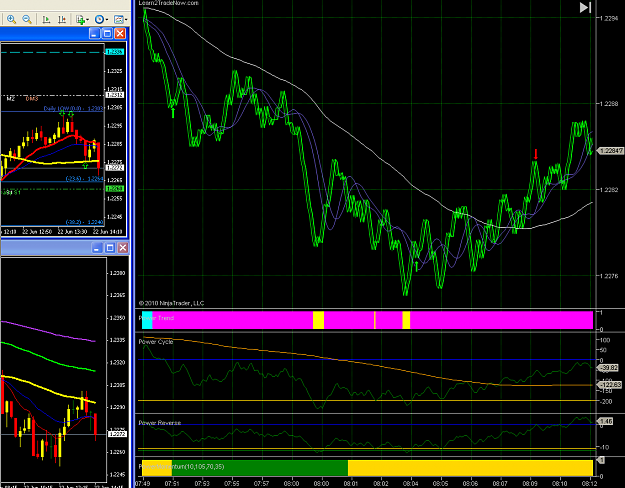Select the 1.22847 current price marker
The height and width of the screenshot is (488, 625).
pyautogui.click(x=611, y=151)
